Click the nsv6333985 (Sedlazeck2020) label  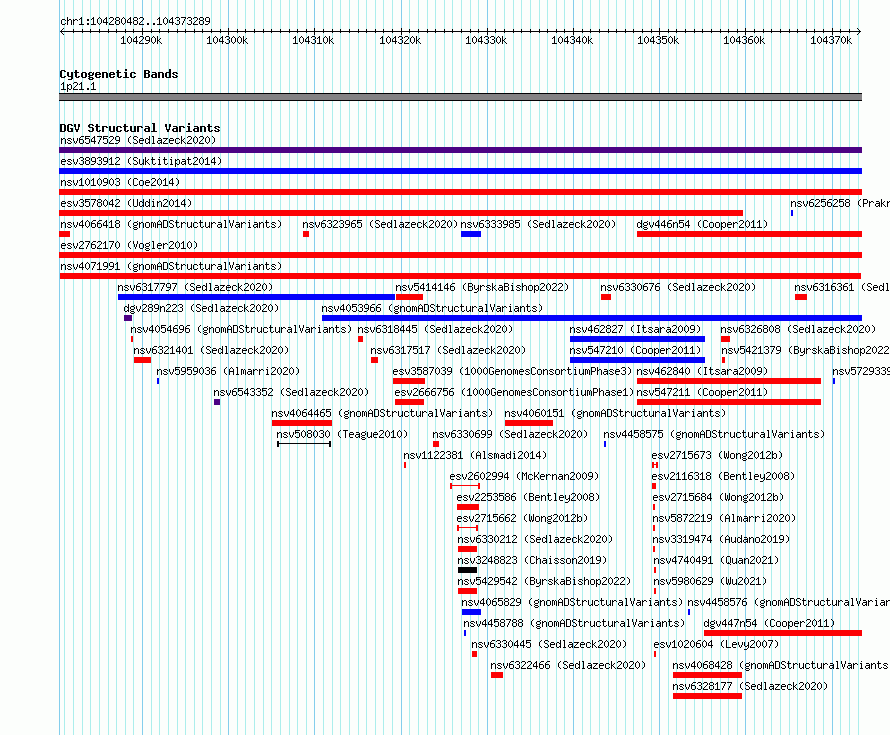coord(538,224)
